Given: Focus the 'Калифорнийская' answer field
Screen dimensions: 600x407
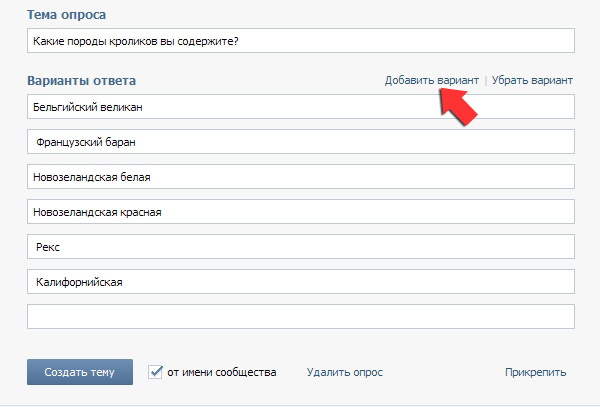Looking at the screenshot, I should click(x=300, y=282).
